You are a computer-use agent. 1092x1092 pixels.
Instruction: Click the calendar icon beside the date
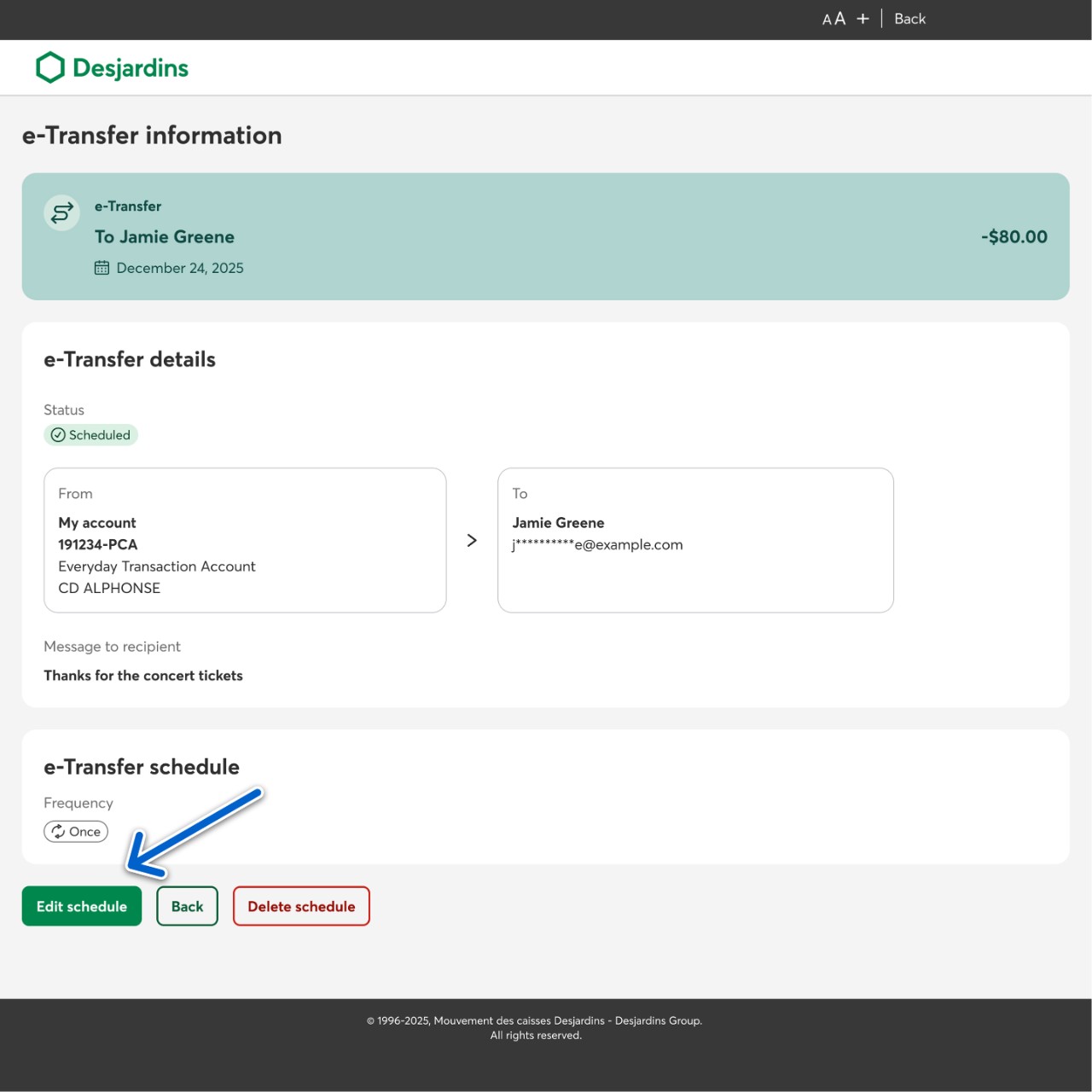[102, 268]
